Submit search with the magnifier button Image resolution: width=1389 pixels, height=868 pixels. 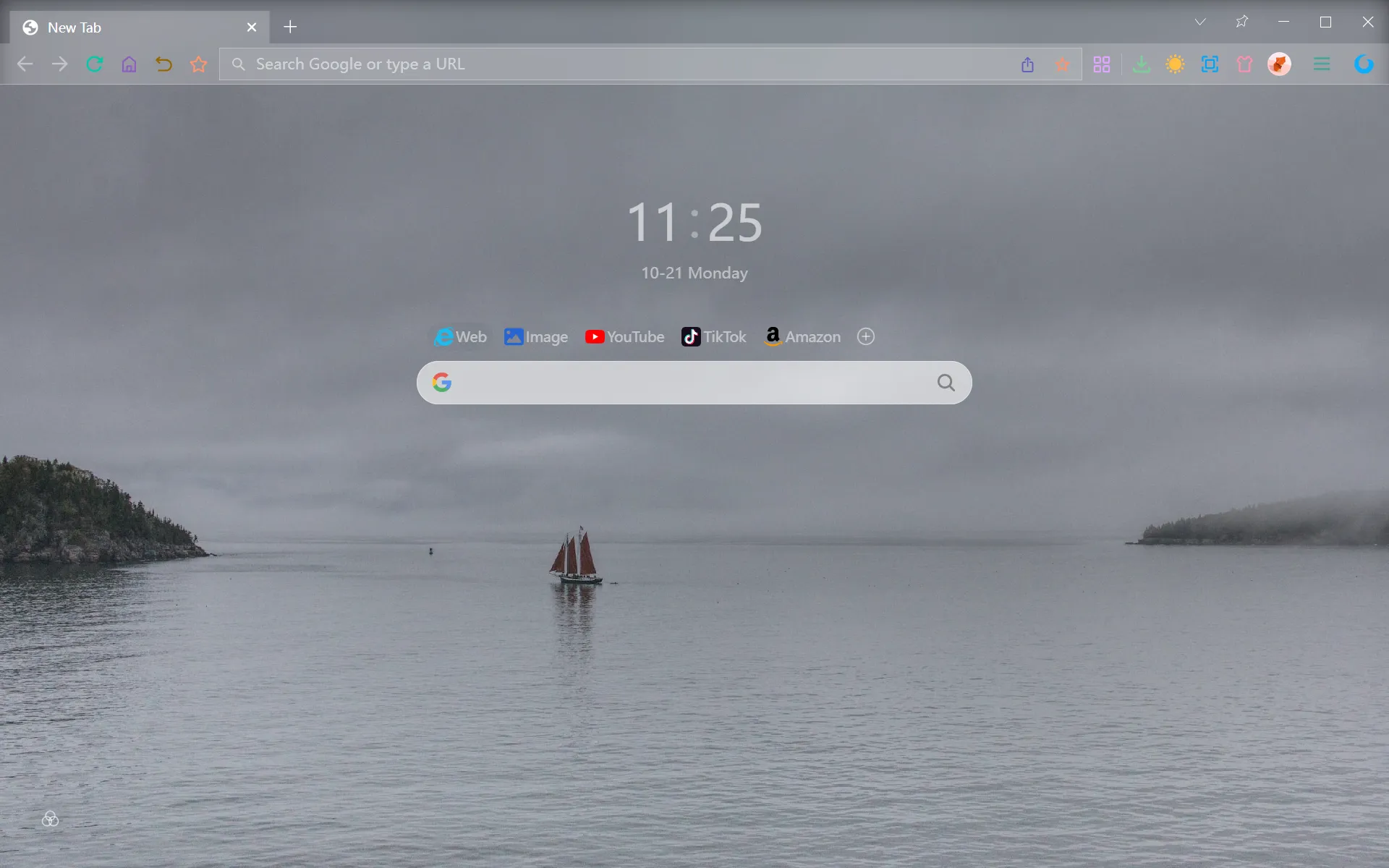pos(946,383)
